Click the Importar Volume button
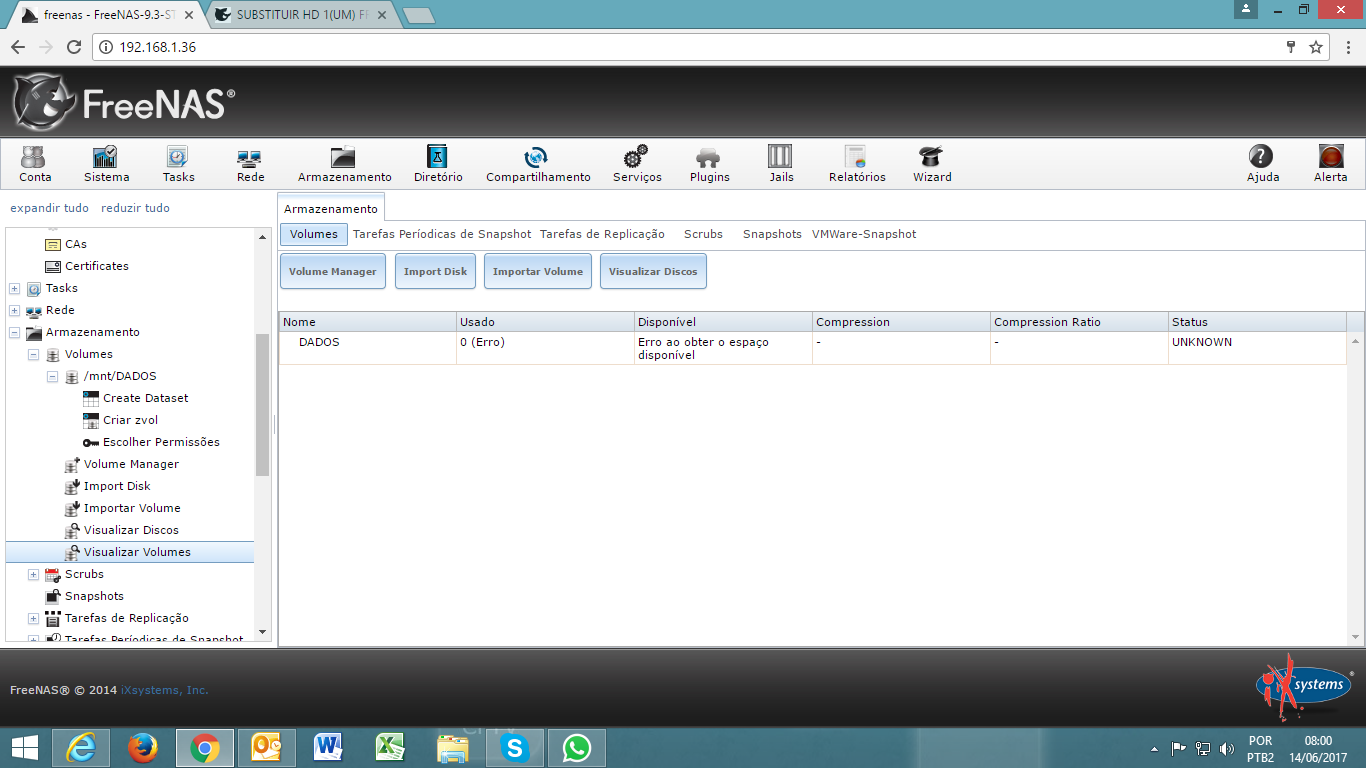The height and width of the screenshot is (768, 1366). tap(538, 271)
